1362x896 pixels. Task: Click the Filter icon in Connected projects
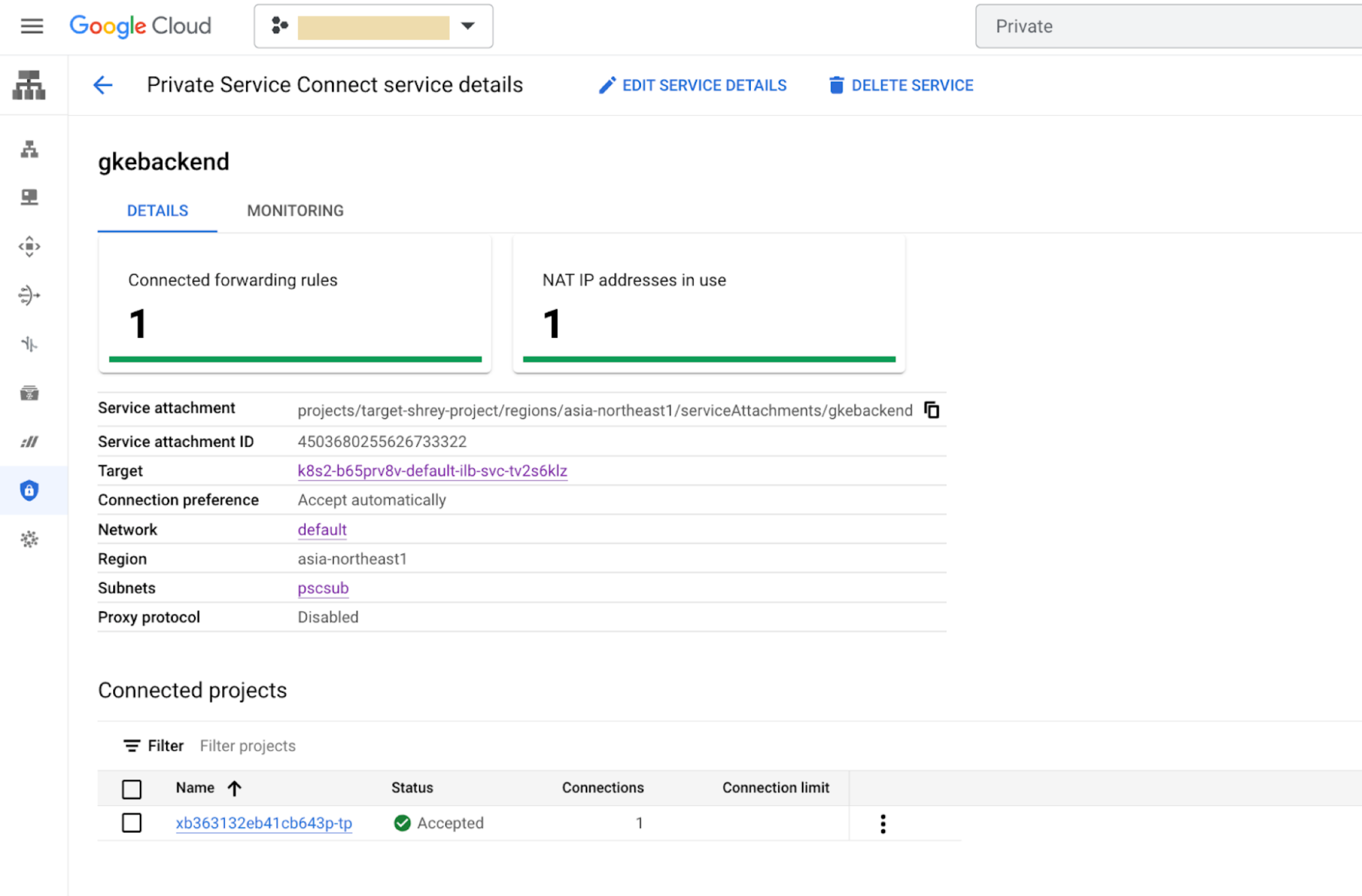(131, 746)
